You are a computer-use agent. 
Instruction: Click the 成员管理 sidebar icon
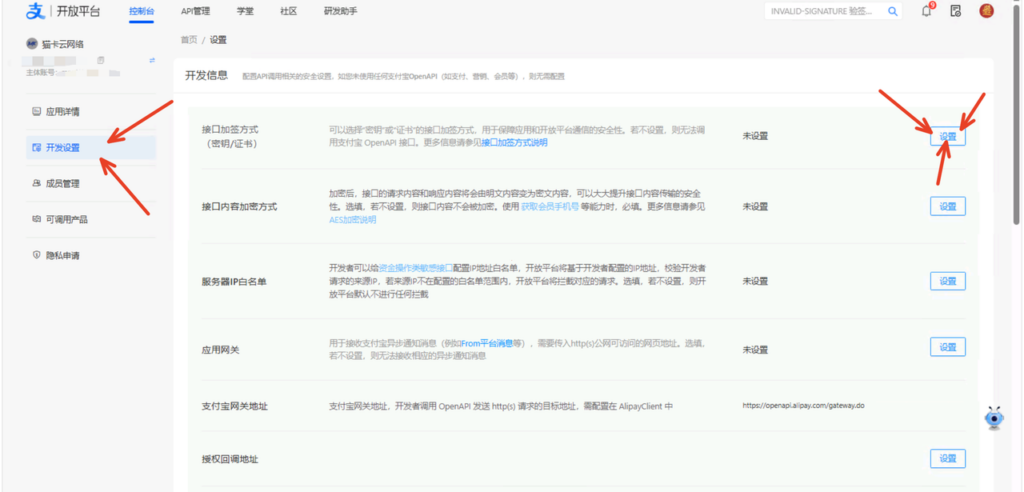point(37,184)
